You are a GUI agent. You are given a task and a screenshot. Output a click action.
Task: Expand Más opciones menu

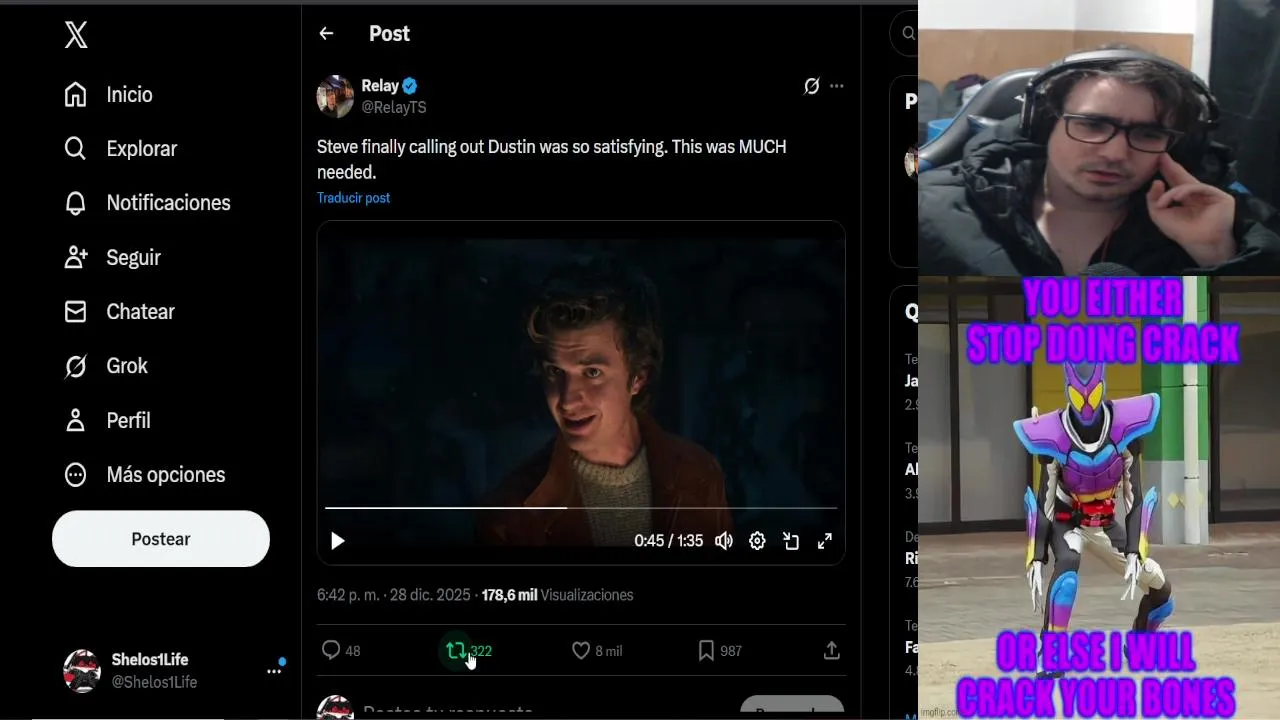[144, 475]
